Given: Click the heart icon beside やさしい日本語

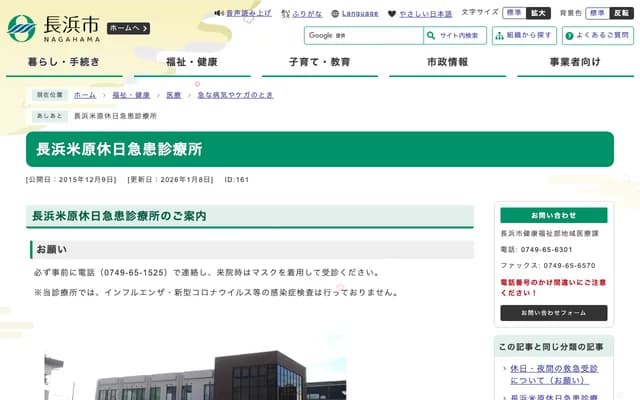Looking at the screenshot, I should pos(392,14).
